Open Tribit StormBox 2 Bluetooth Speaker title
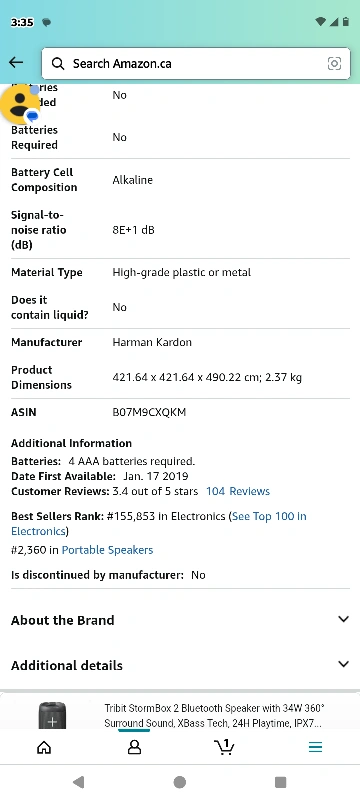The image size is (360, 800). click(x=214, y=716)
